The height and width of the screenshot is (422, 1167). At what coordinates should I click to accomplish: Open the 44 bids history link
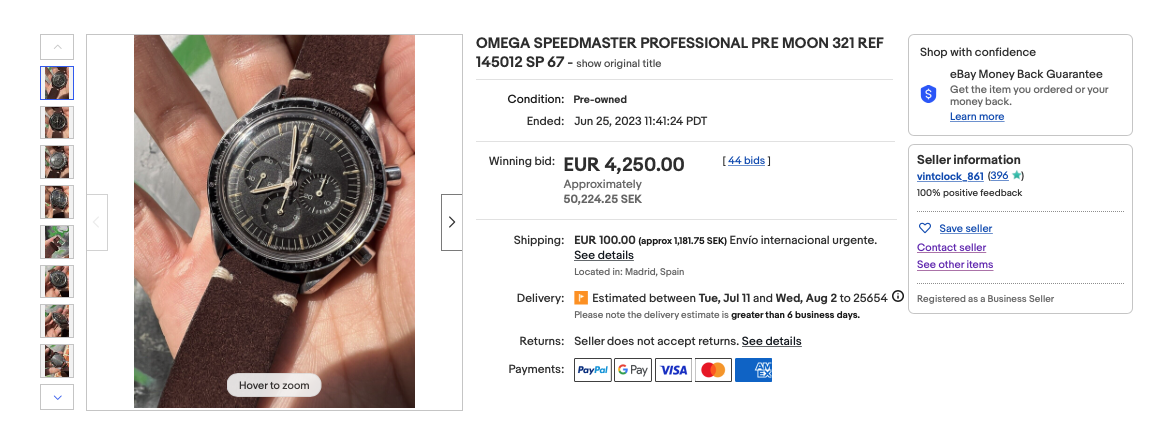point(746,160)
